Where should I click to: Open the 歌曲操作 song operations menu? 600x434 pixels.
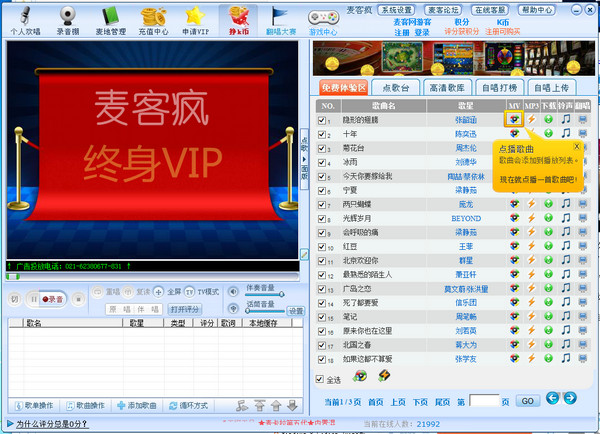86,405
